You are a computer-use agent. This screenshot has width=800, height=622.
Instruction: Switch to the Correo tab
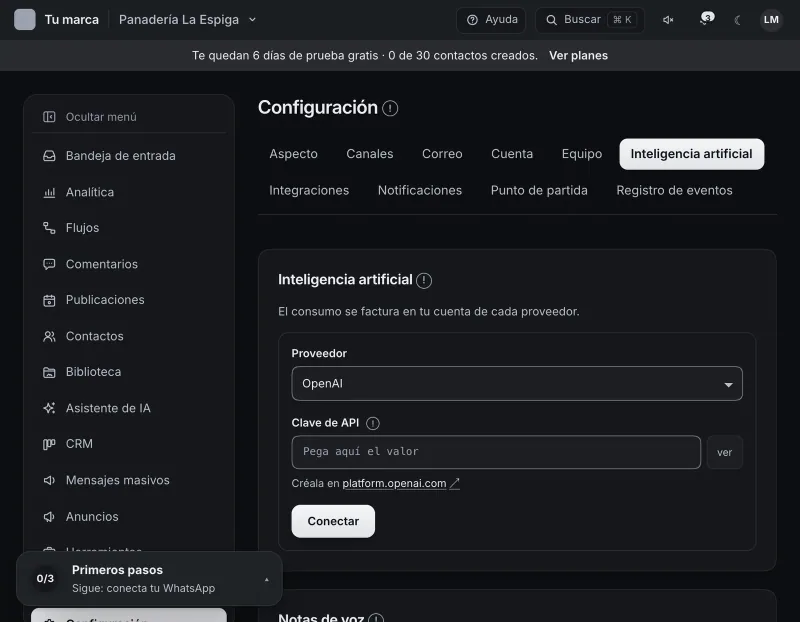point(442,154)
